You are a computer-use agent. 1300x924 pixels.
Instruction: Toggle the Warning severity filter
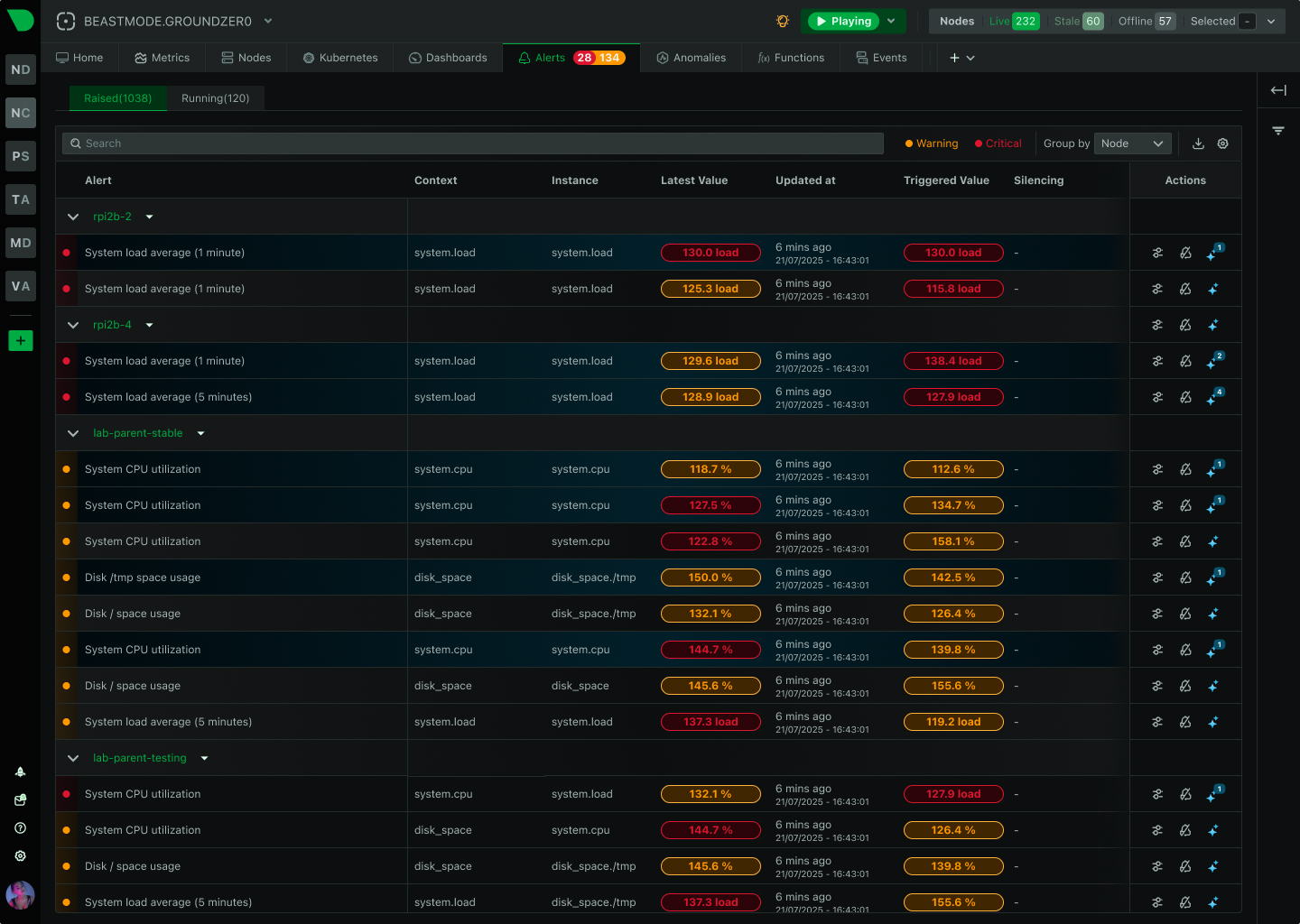point(931,143)
